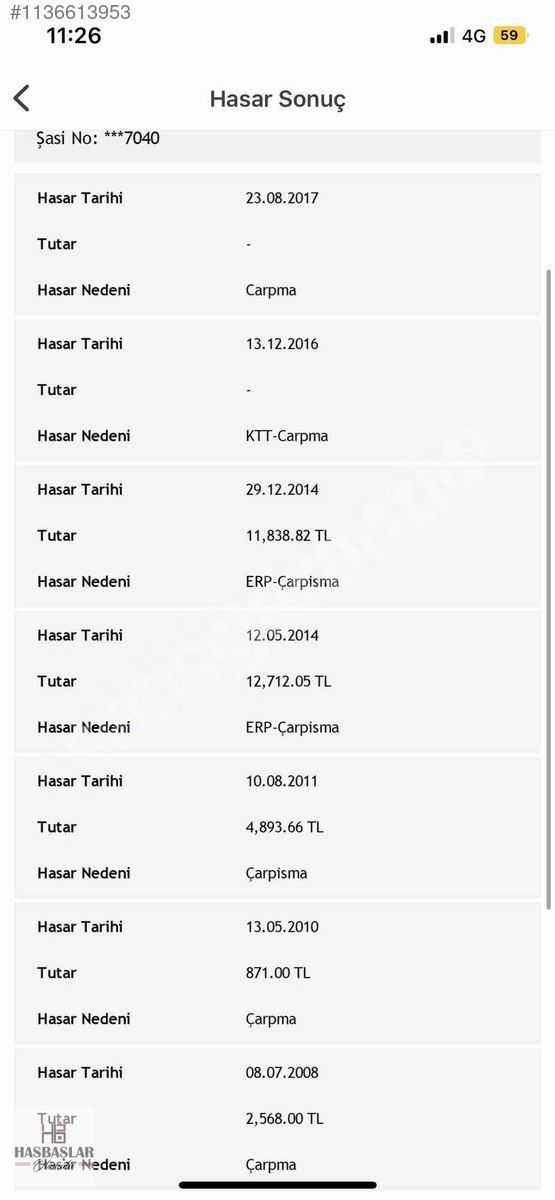The height and width of the screenshot is (1200, 555).
Task: Tap the 11:26 clock in status bar
Action: (74, 36)
